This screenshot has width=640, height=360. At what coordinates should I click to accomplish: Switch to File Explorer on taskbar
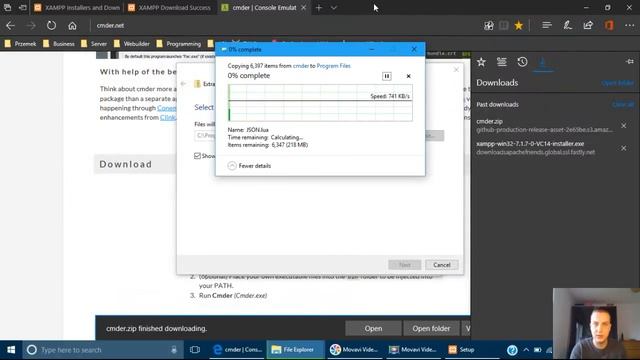tap(296, 350)
